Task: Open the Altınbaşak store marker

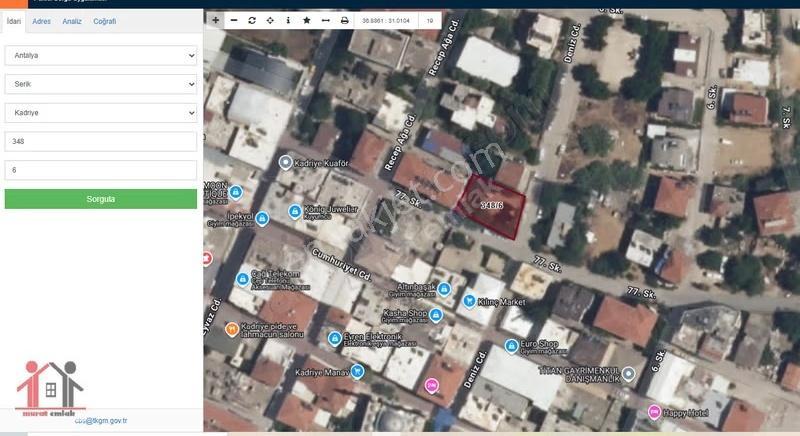Action: [x=444, y=289]
